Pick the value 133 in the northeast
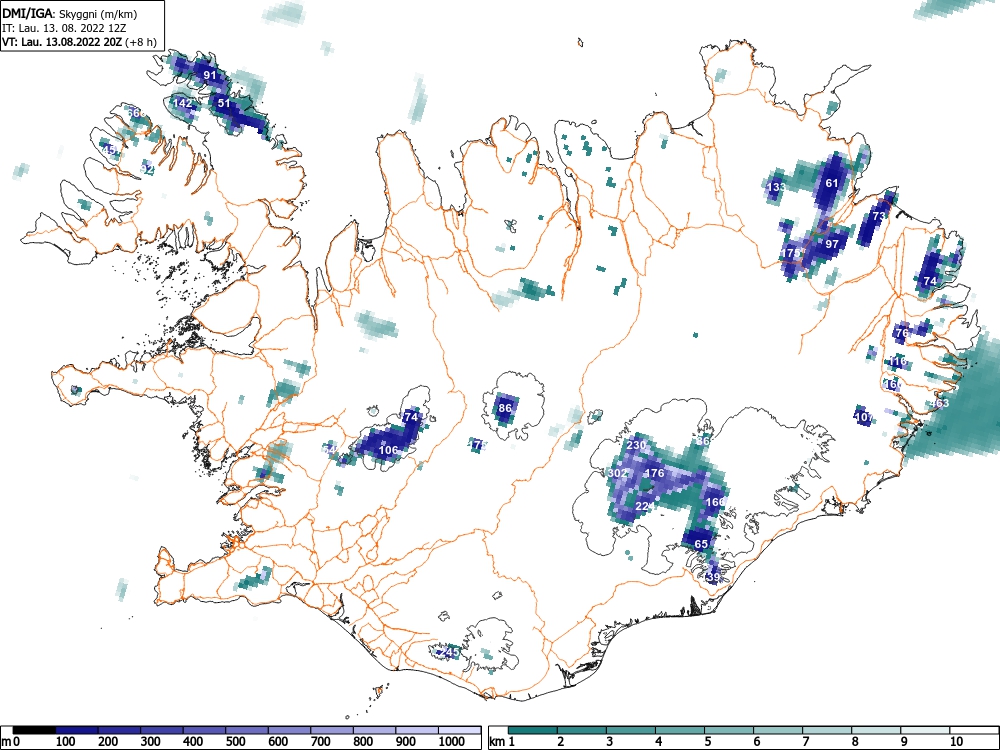This screenshot has height=750, width=1000. [776, 187]
